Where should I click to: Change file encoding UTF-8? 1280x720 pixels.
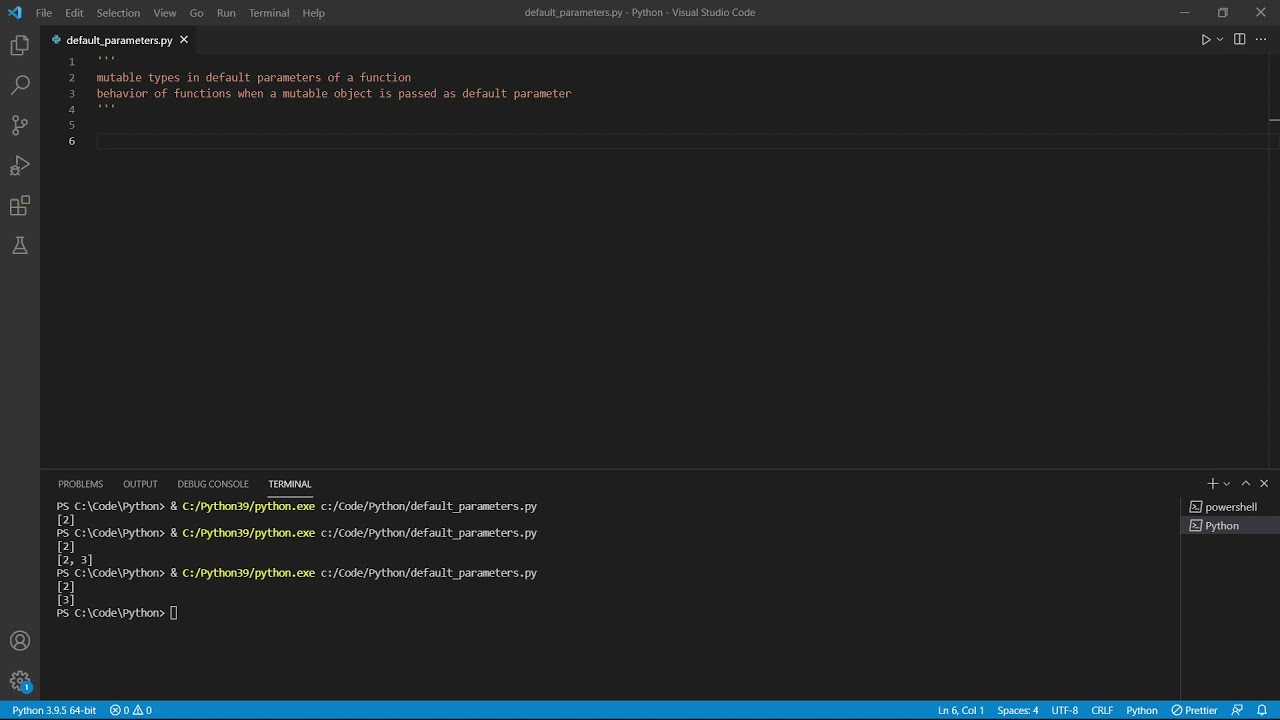click(1065, 710)
